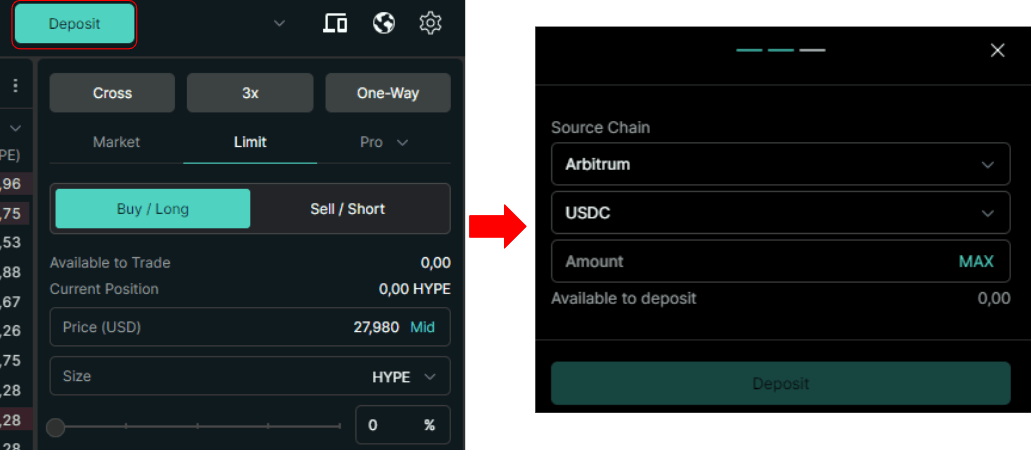1031x450 pixels.
Task: Open the multi-device layout icon
Action: click(335, 23)
